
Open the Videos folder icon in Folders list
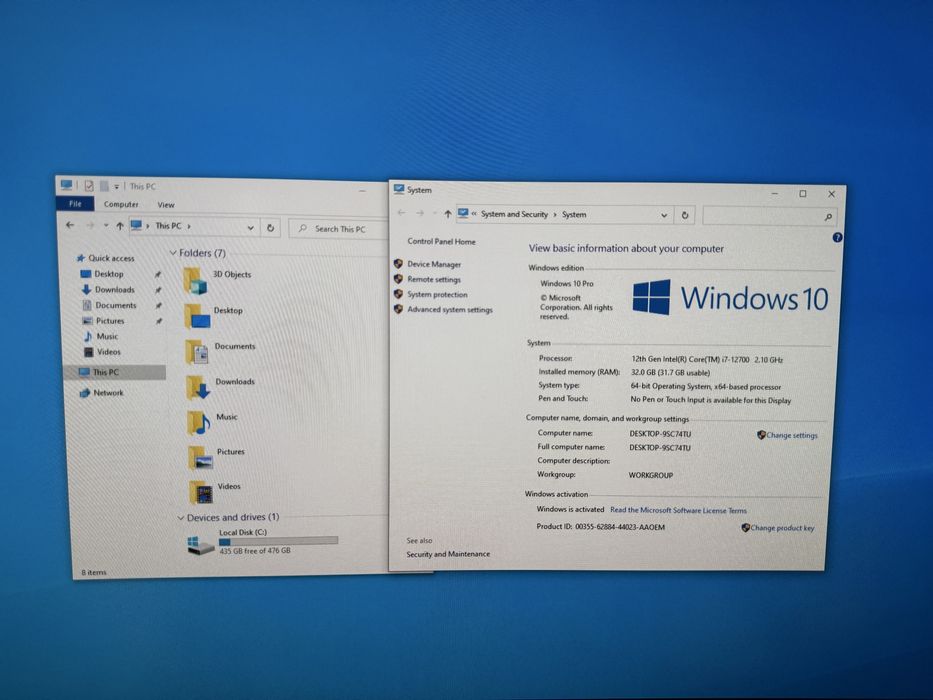[201, 492]
